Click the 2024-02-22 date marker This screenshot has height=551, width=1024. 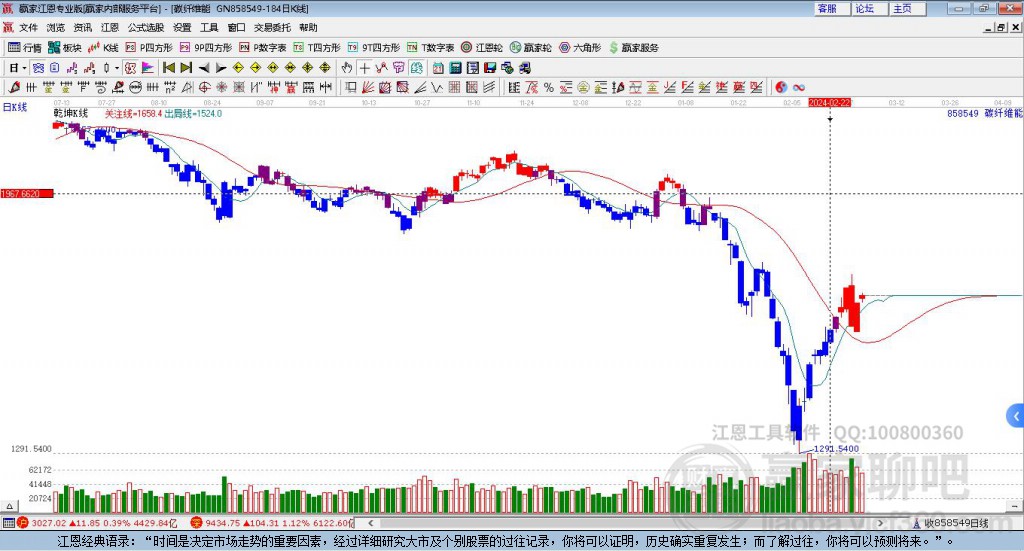[830, 102]
